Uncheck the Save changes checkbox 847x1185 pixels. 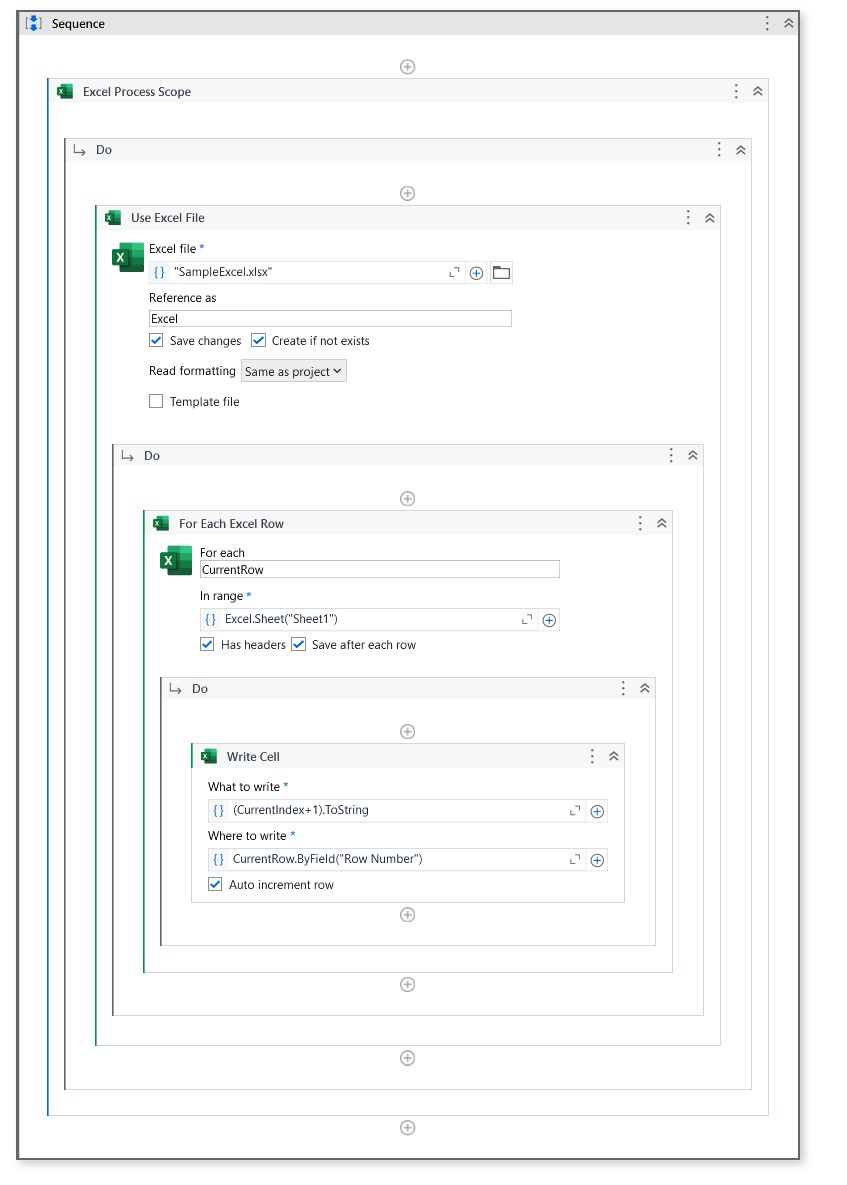pyautogui.click(x=156, y=340)
